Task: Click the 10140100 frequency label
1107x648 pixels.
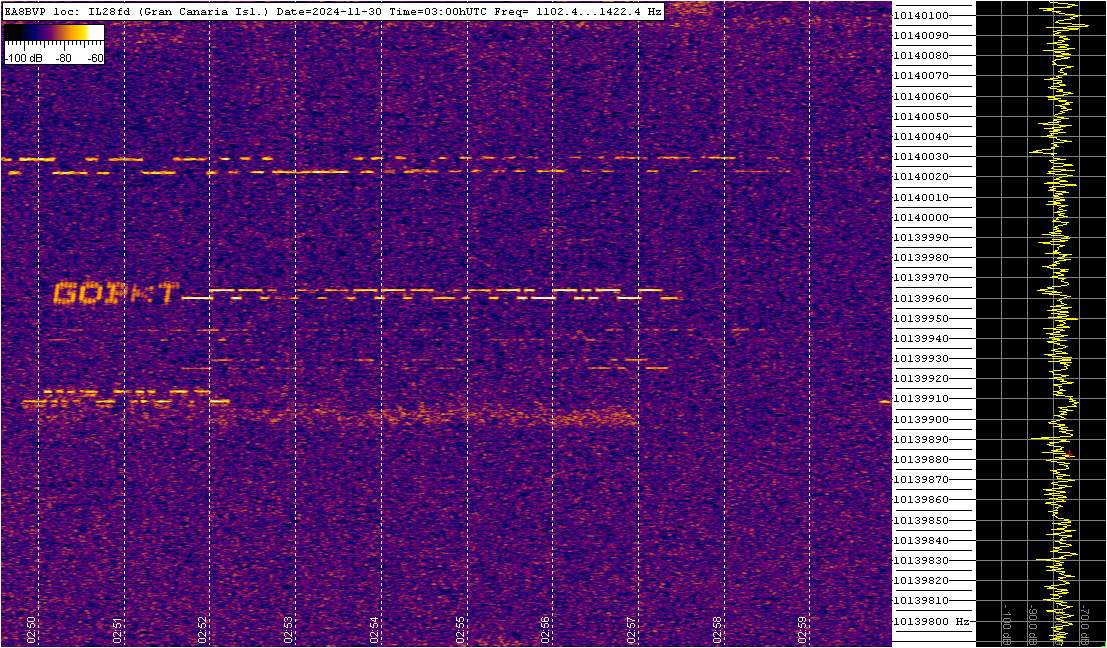Action: [921, 16]
